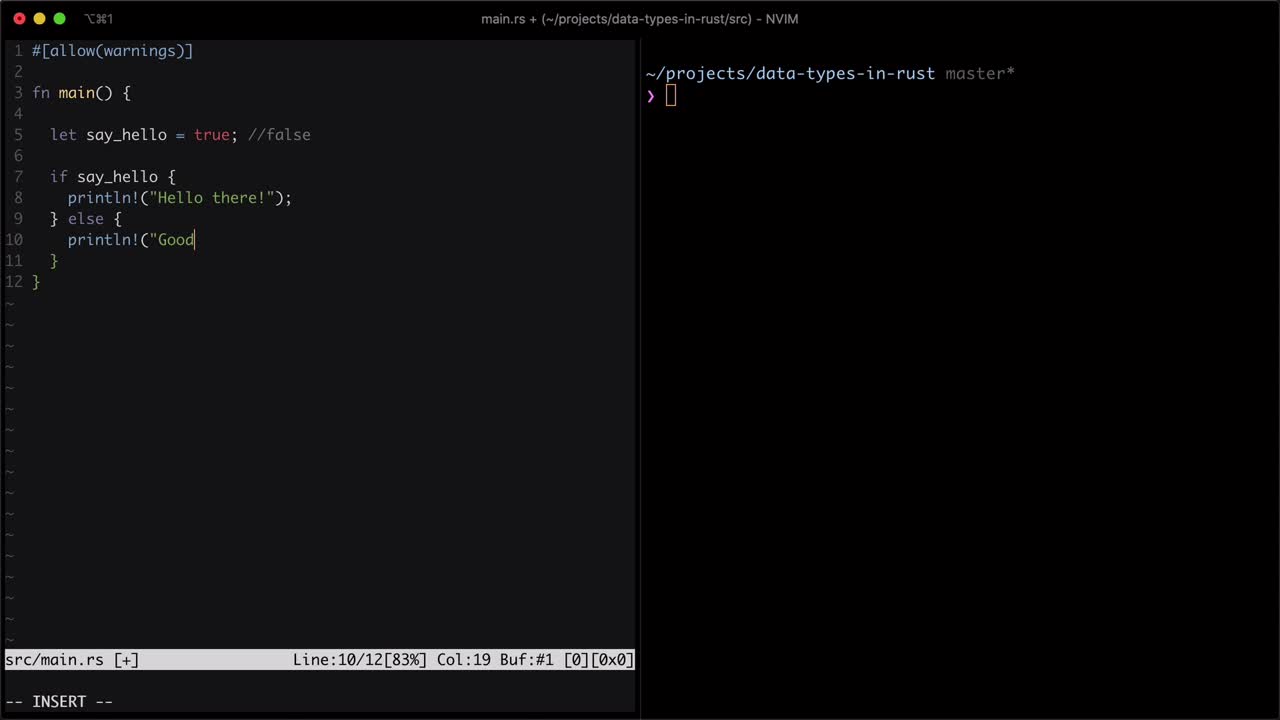The image size is (1280, 720).
Task: Click the red close window button
Action: click(19, 19)
